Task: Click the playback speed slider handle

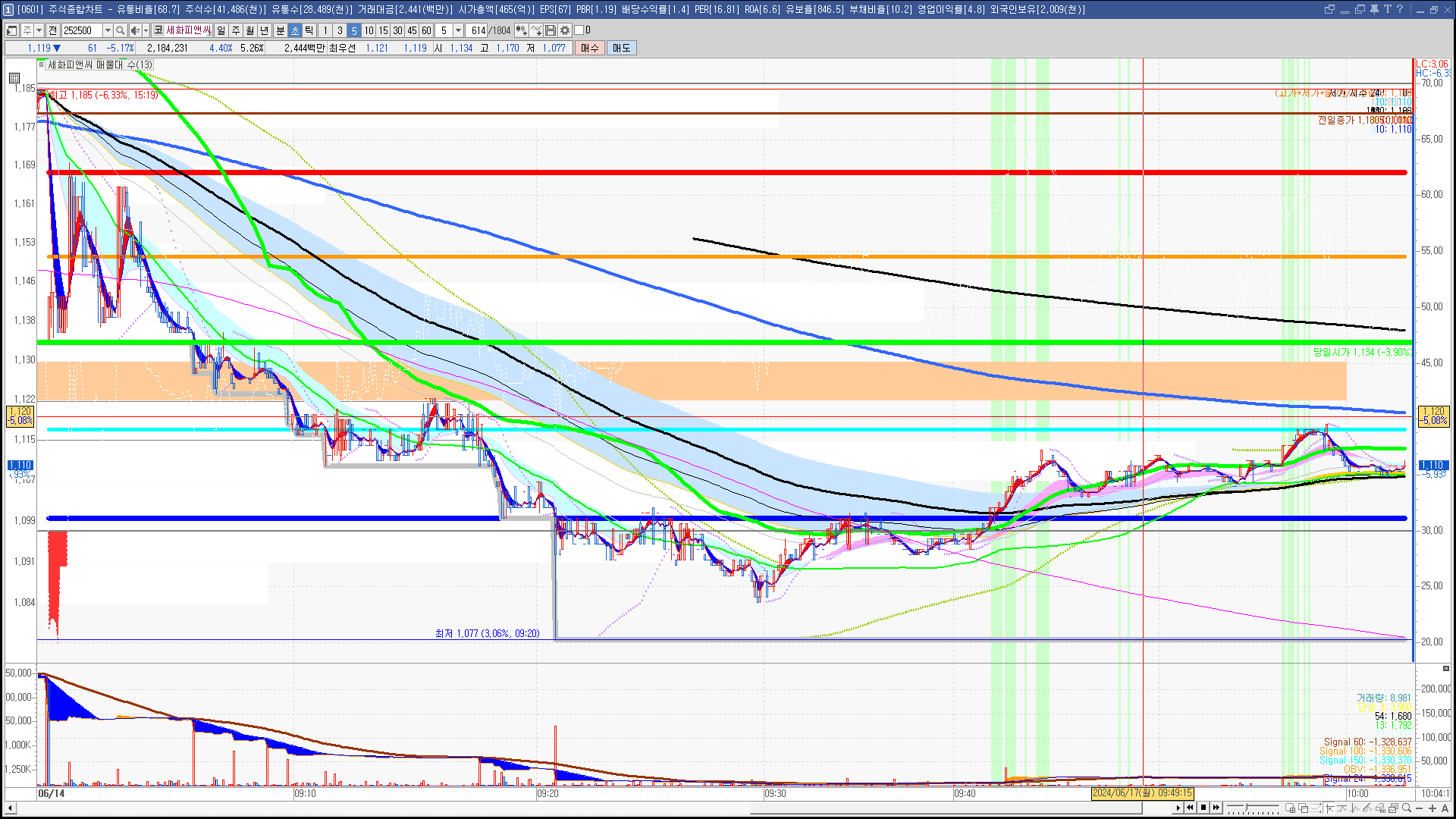Action: point(1246,807)
